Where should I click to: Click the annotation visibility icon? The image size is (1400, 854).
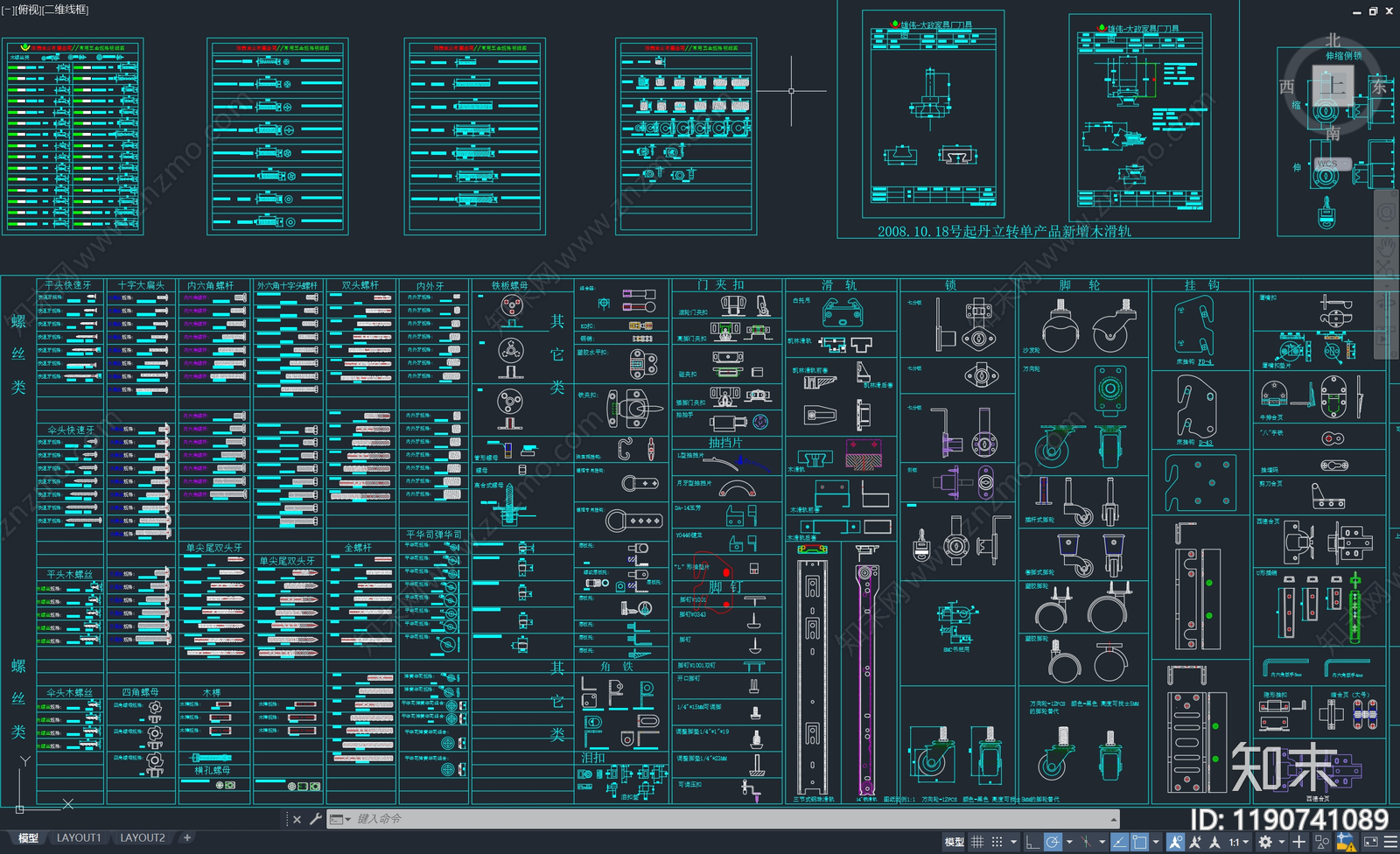[1175, 842]
